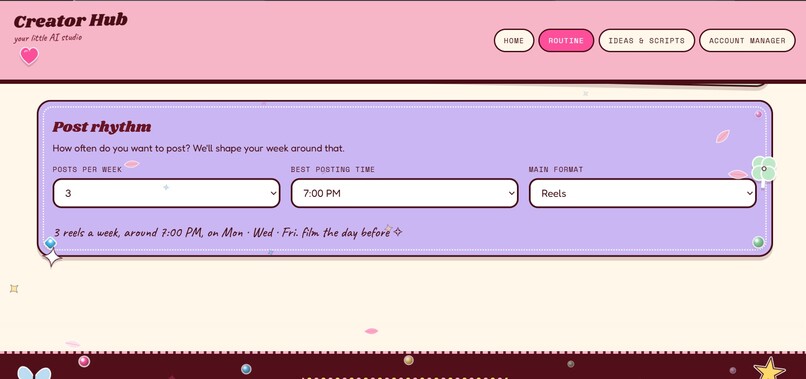Click the 'Main format' label
This screenshot has height=379, width=806.
tap(556, 169)
